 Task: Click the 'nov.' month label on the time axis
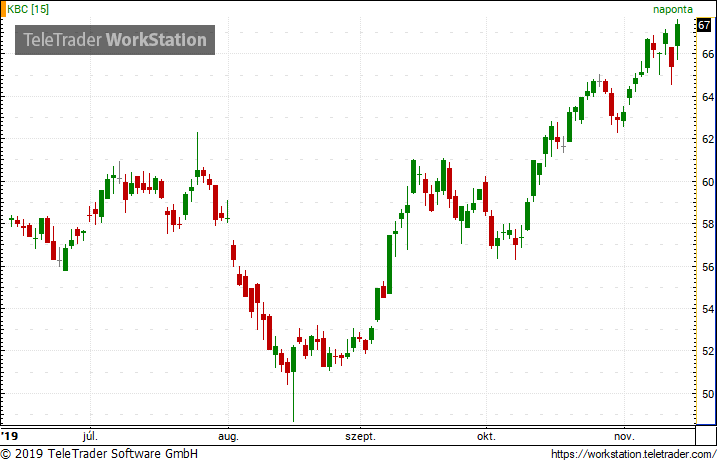624,436
